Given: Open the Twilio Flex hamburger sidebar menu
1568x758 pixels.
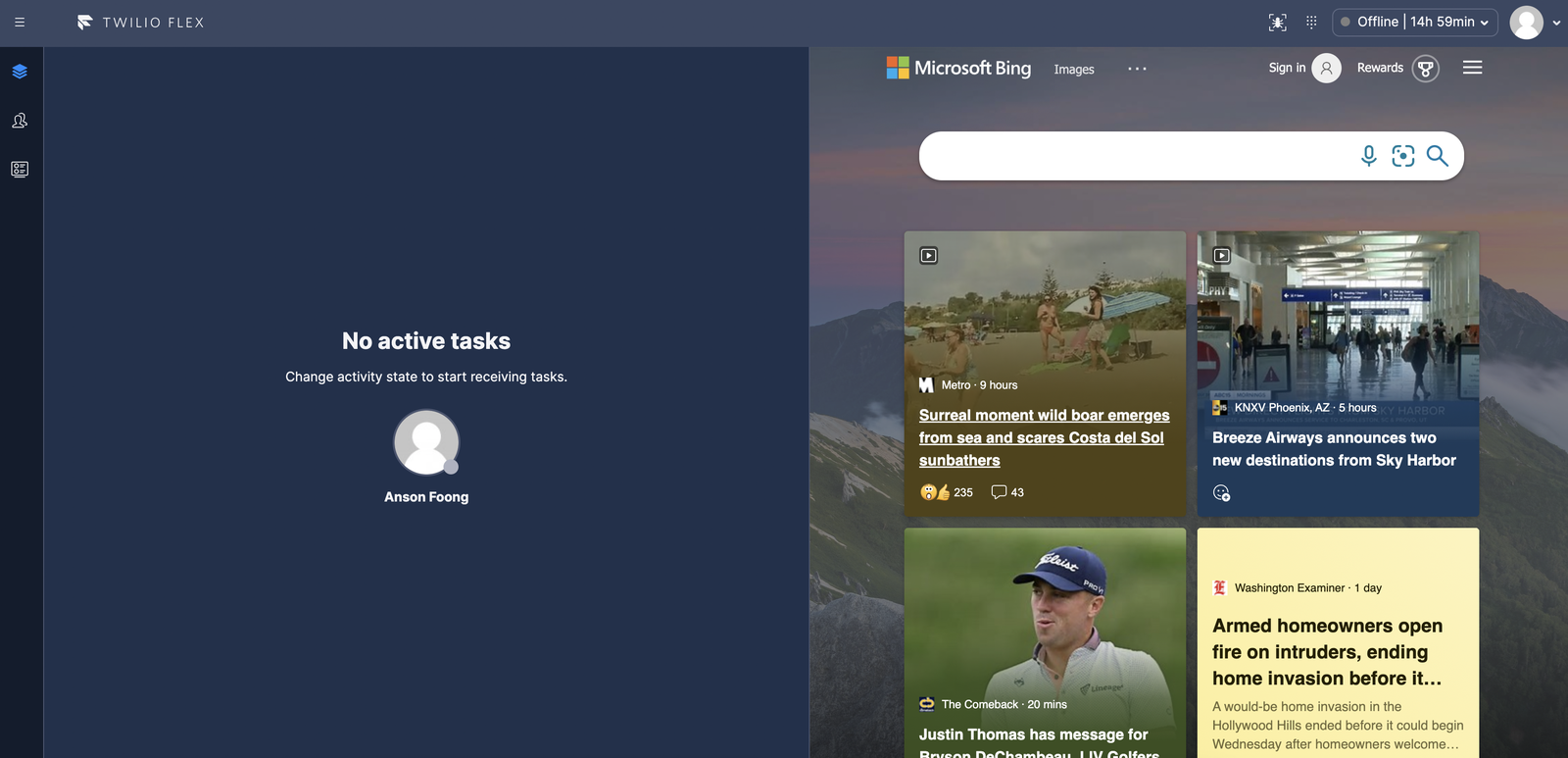Looking at the screenshot, I should (20, 23).
